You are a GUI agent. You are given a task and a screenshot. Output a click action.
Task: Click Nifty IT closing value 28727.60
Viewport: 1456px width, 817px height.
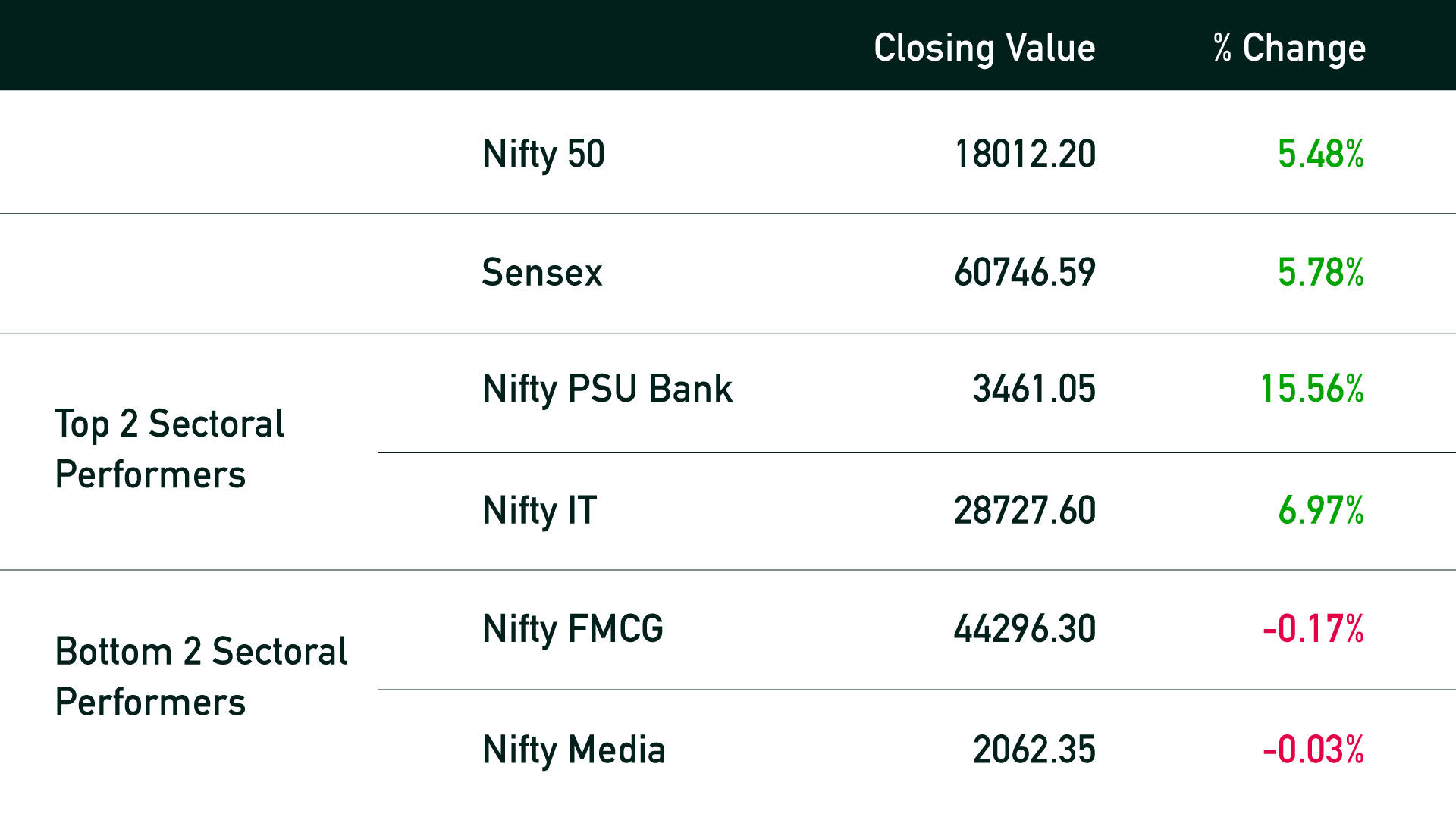[1025, 510]
